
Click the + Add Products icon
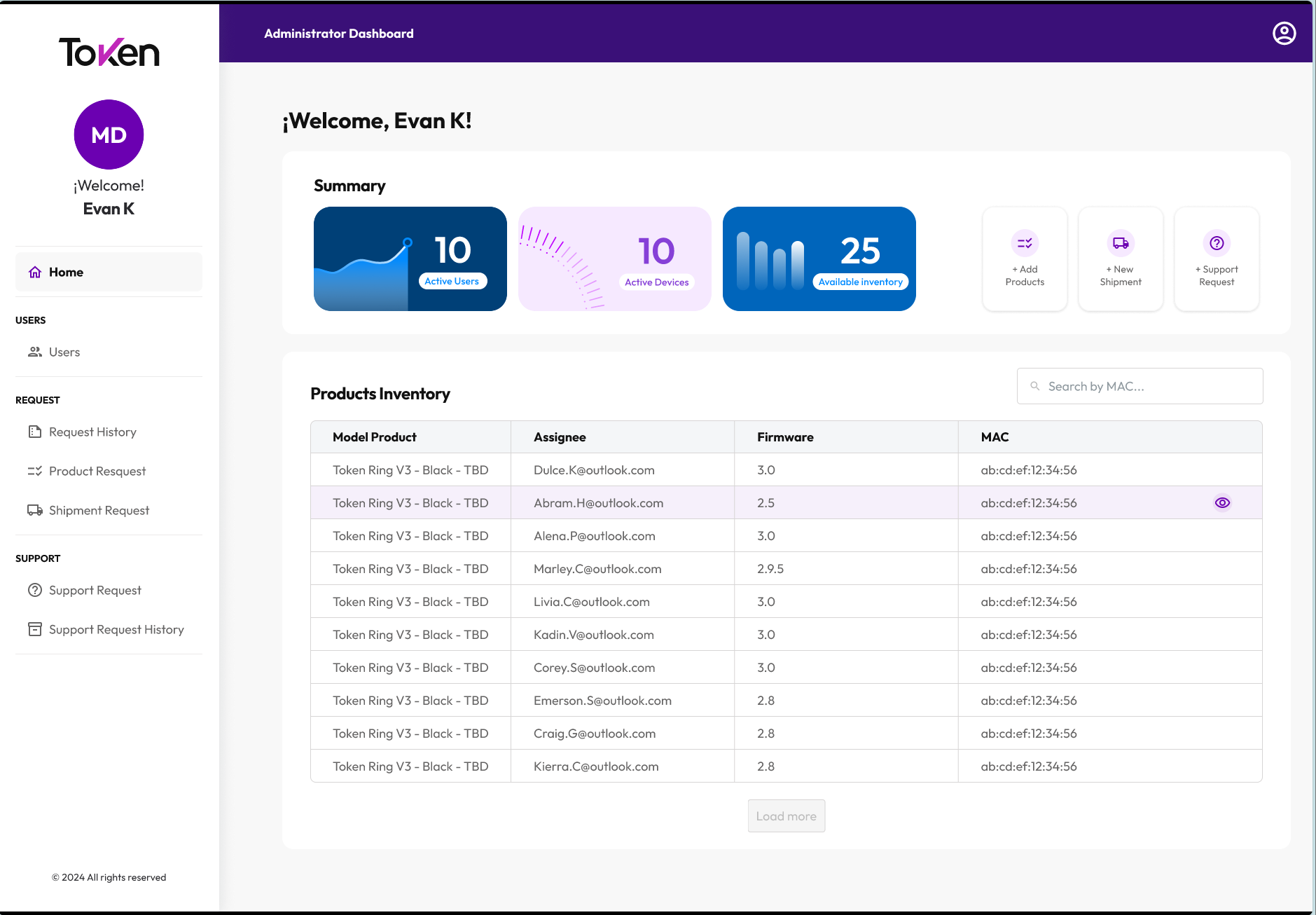click(x=1024, y=243)
